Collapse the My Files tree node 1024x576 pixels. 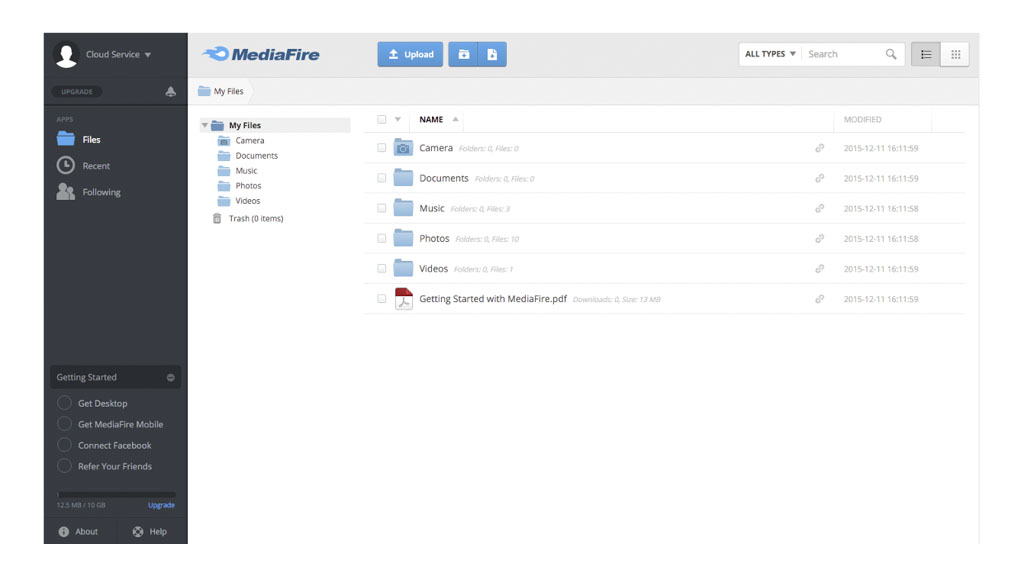tap(205, 126)
